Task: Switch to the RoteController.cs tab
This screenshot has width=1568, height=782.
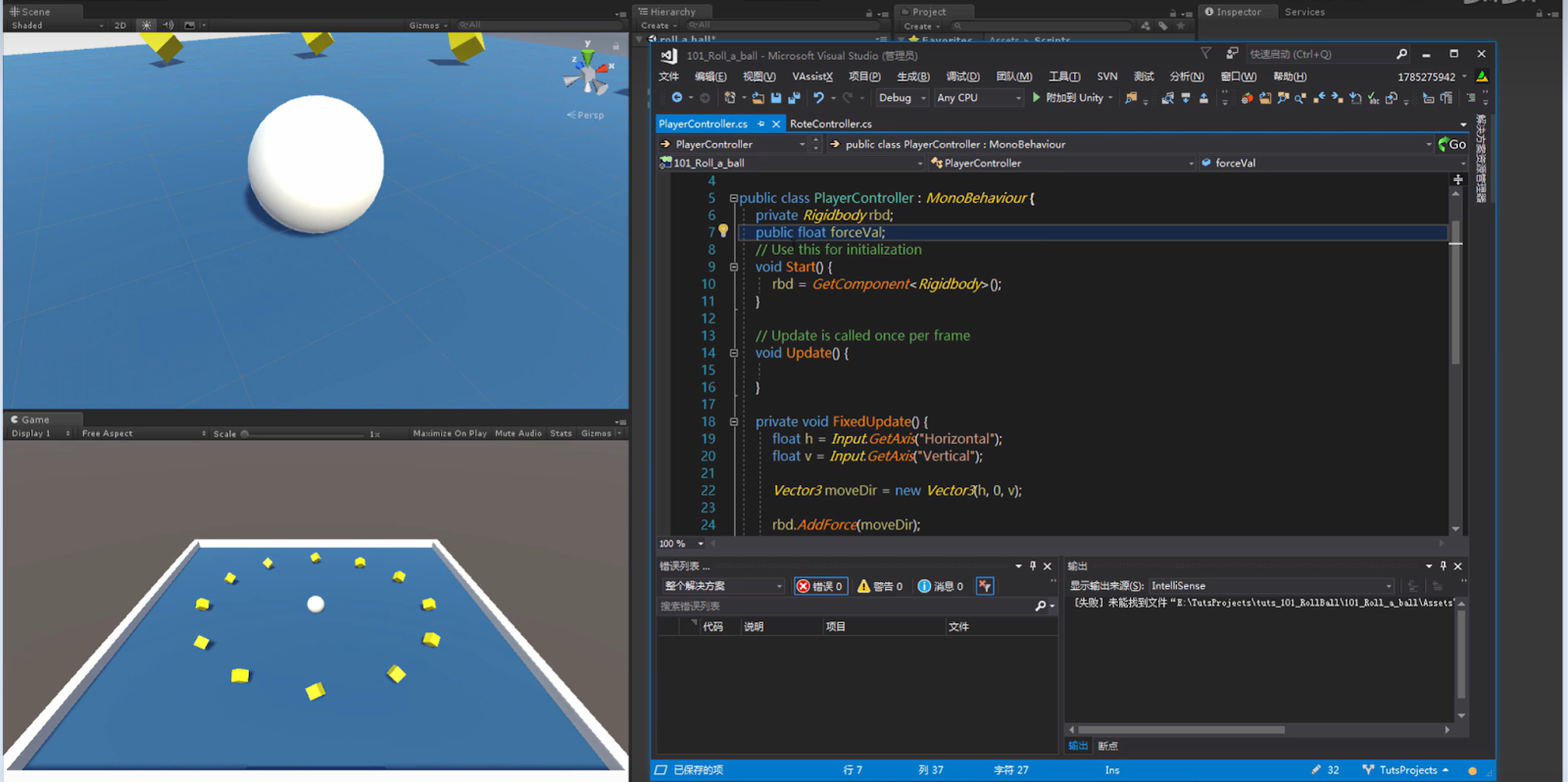Action: [x=830, y=124]
